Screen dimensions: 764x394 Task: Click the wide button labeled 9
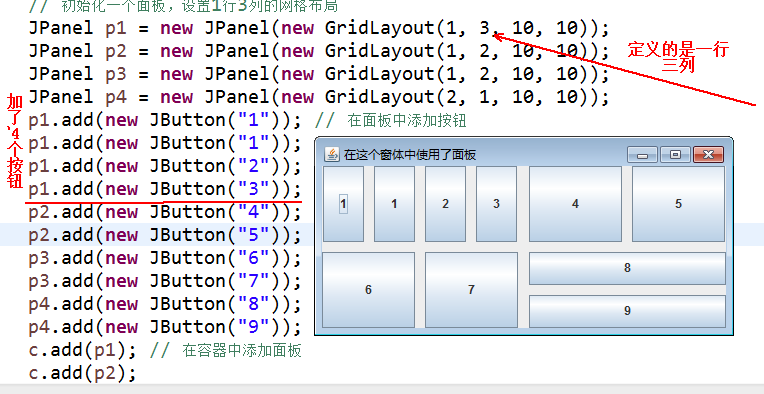[627, 311]
